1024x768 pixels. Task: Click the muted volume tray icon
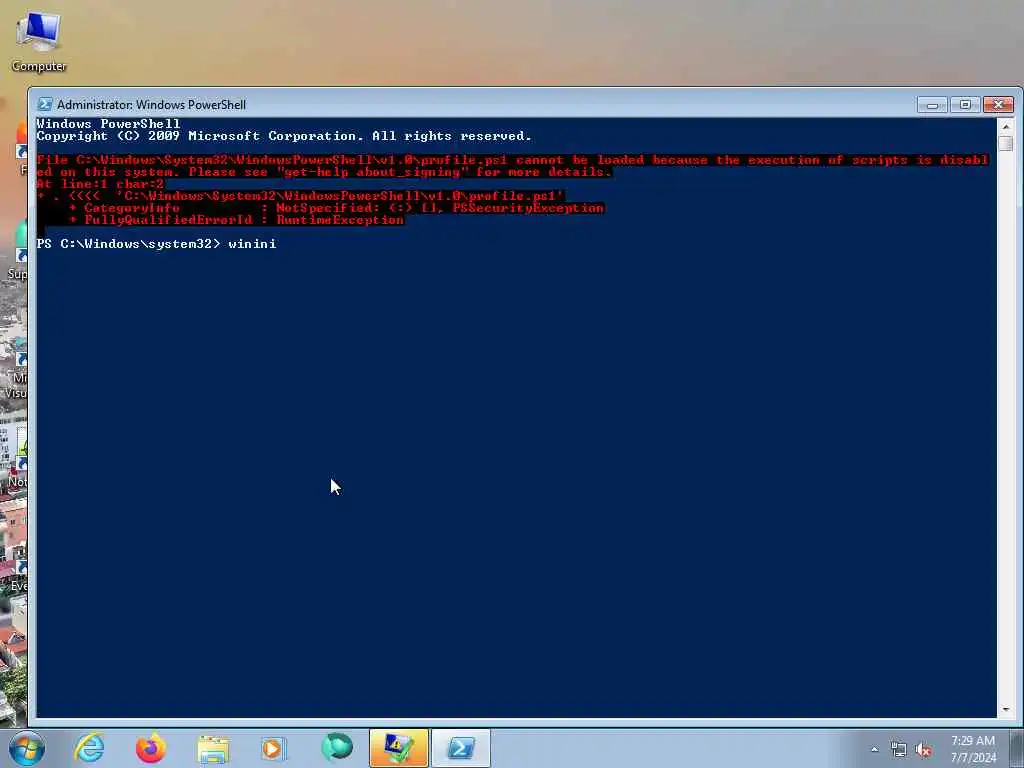(923, 750)
